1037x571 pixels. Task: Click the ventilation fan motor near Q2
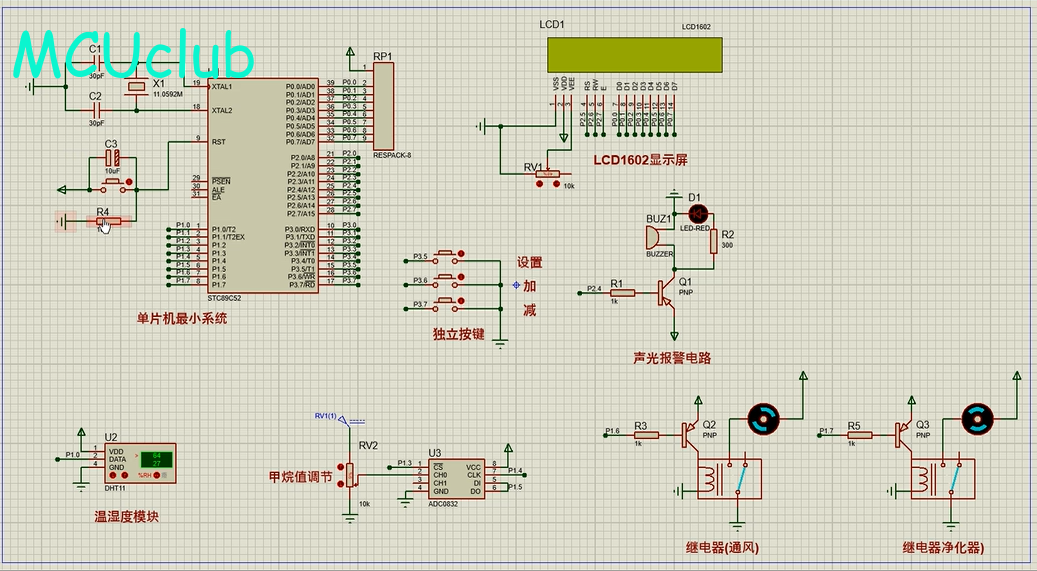[x=763, y=421]
